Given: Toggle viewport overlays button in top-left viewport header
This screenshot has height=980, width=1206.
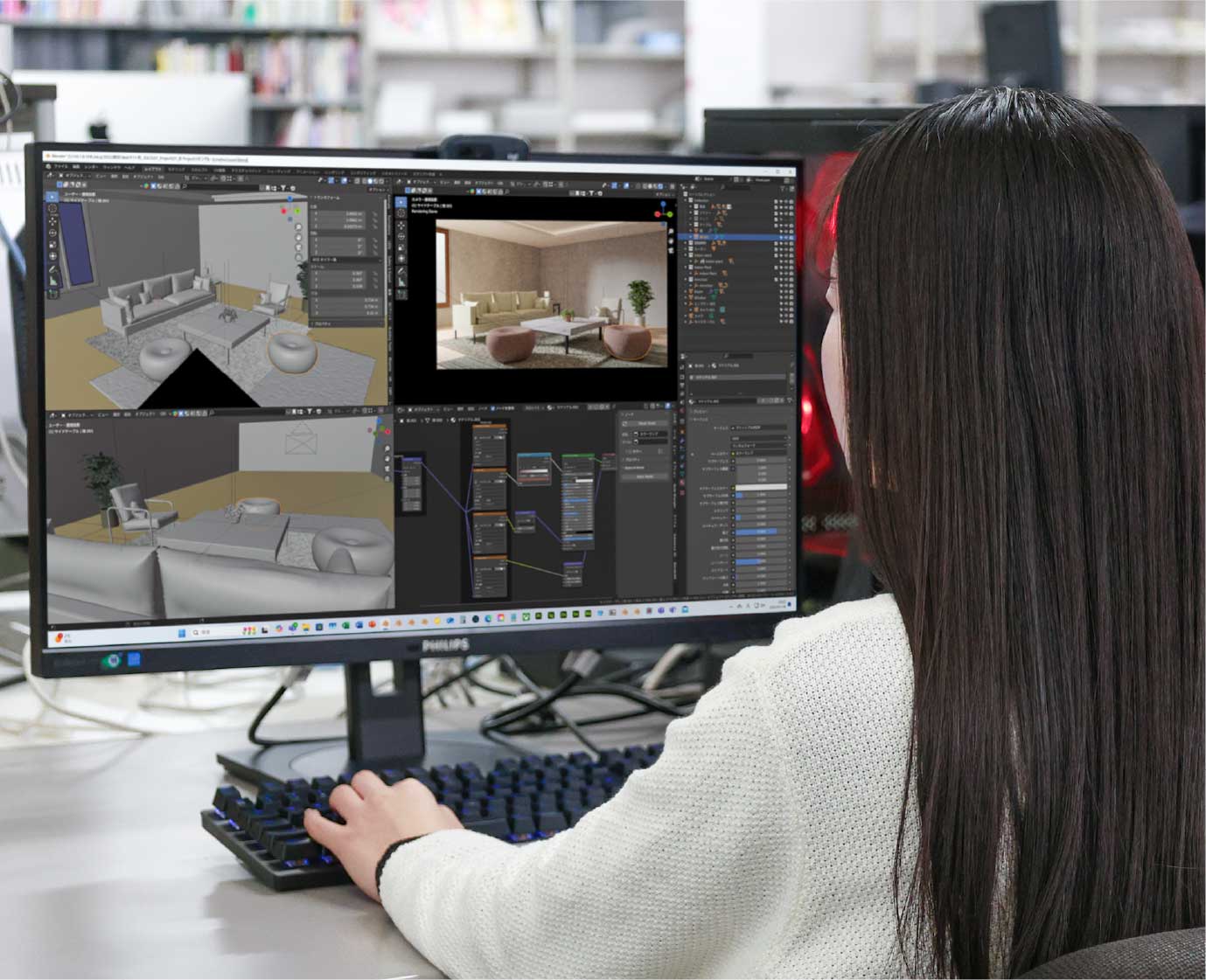Looking at the screenshot, I should click(x=344, y=181).
